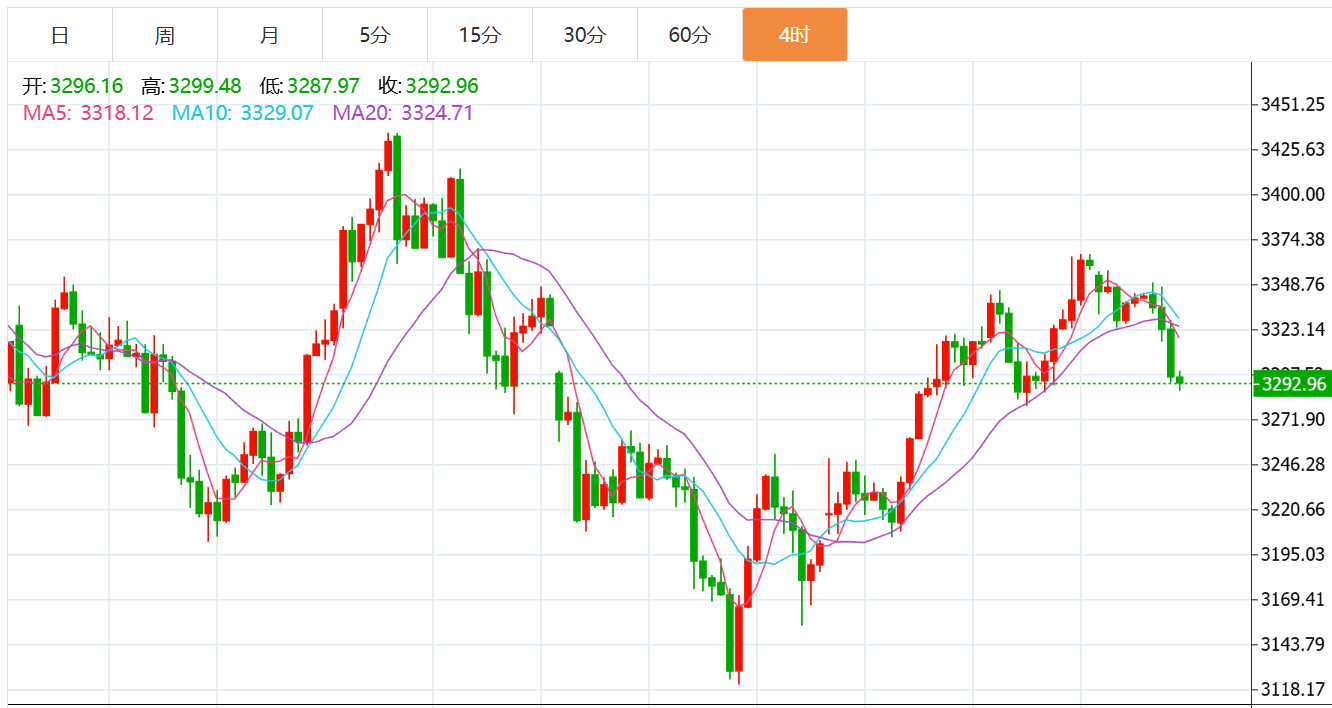This screenshot has width=1332, height=708.
Task: Click the low price value 3287.97
Action: coord(323,86)
